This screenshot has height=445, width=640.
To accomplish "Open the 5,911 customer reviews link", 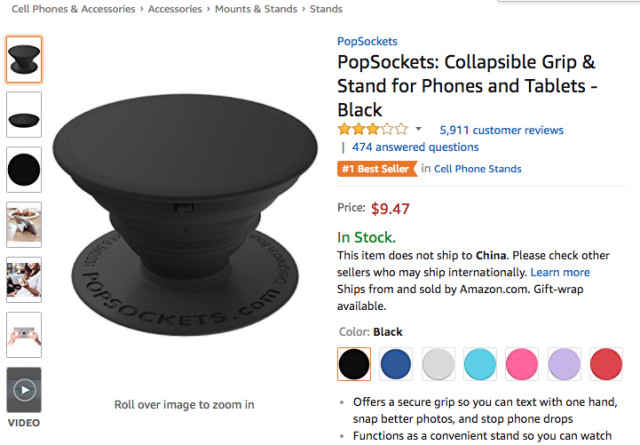I will point(501,130).
